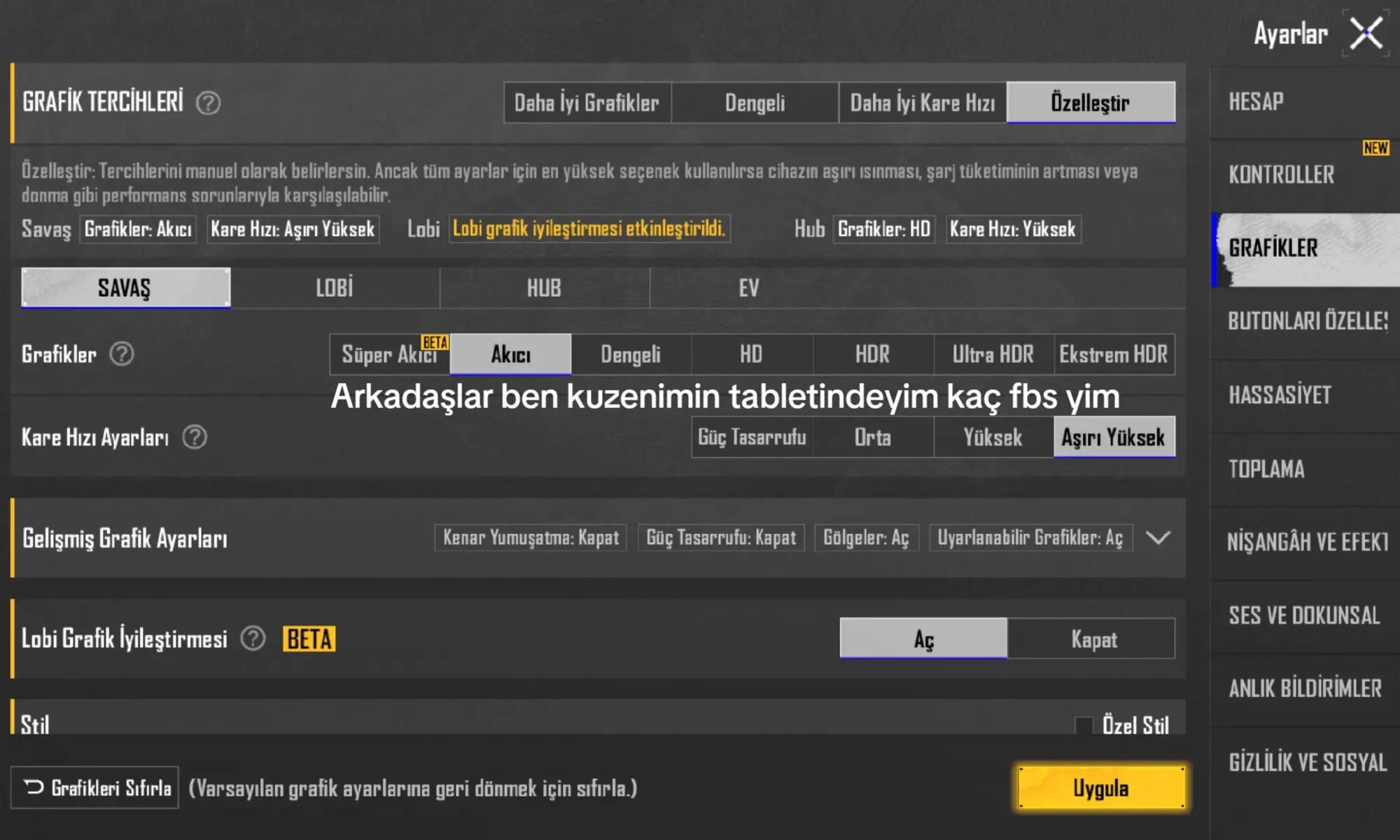Turn on Lobi Grafik İyileştirmesi with Aç
The width and height of the screenshot is (1400, 840).
923,638
